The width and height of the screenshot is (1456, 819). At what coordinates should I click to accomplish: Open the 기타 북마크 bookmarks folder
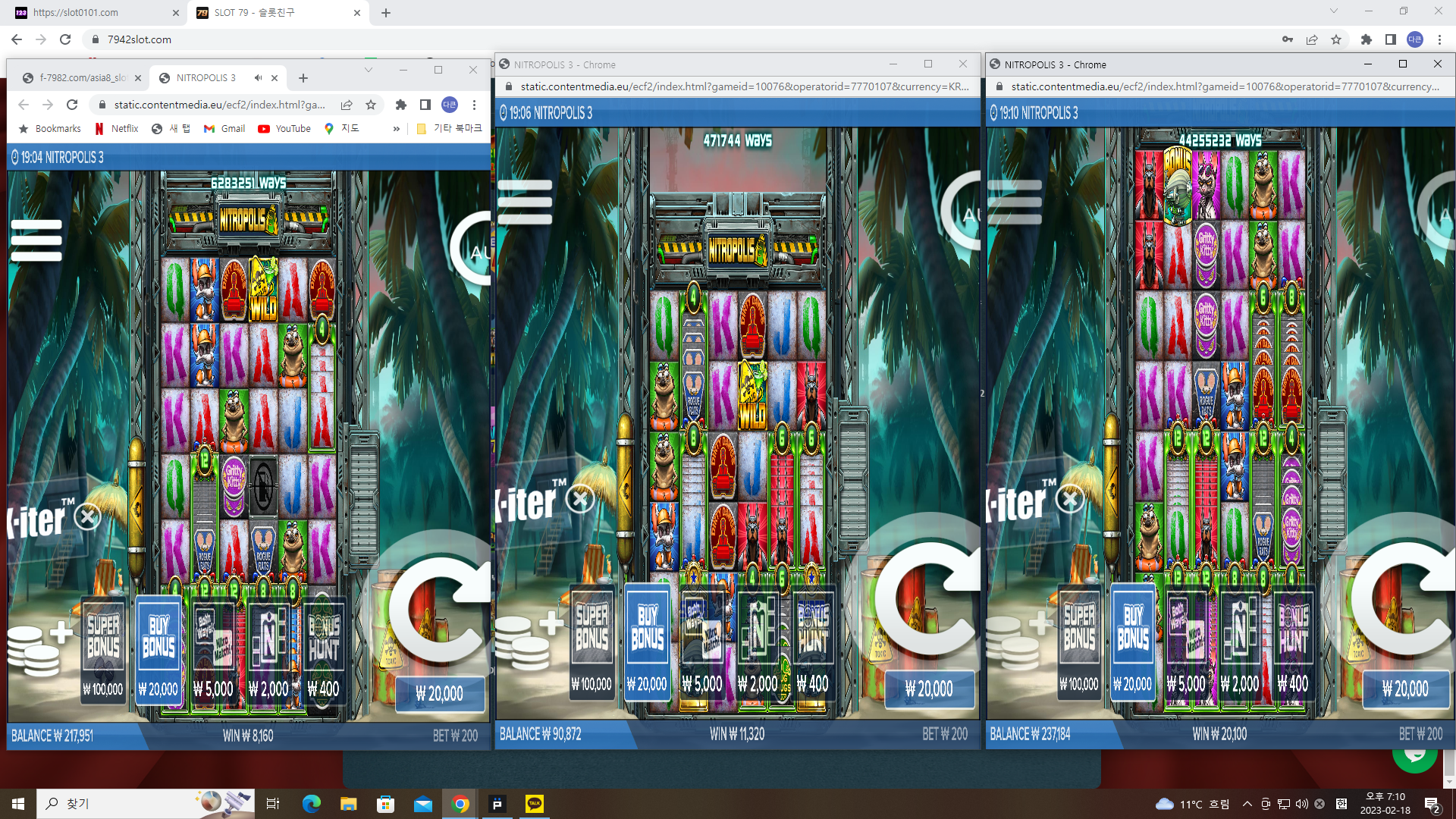pyautogui.click(x=449, y=129)
